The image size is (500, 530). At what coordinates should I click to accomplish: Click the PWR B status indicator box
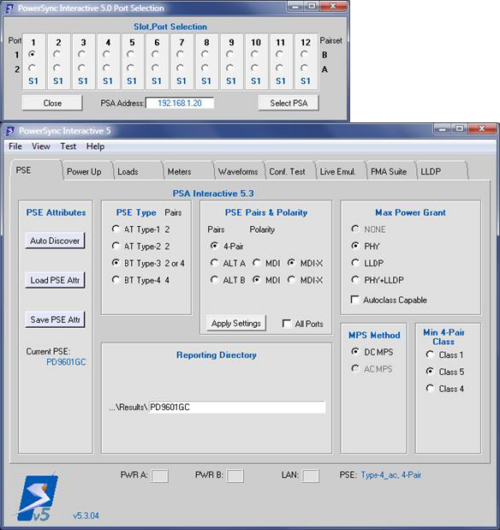pos(235,476)
